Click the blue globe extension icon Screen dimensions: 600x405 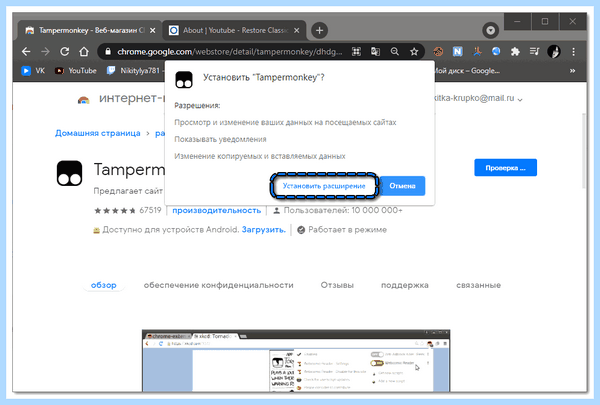[496, 52]
